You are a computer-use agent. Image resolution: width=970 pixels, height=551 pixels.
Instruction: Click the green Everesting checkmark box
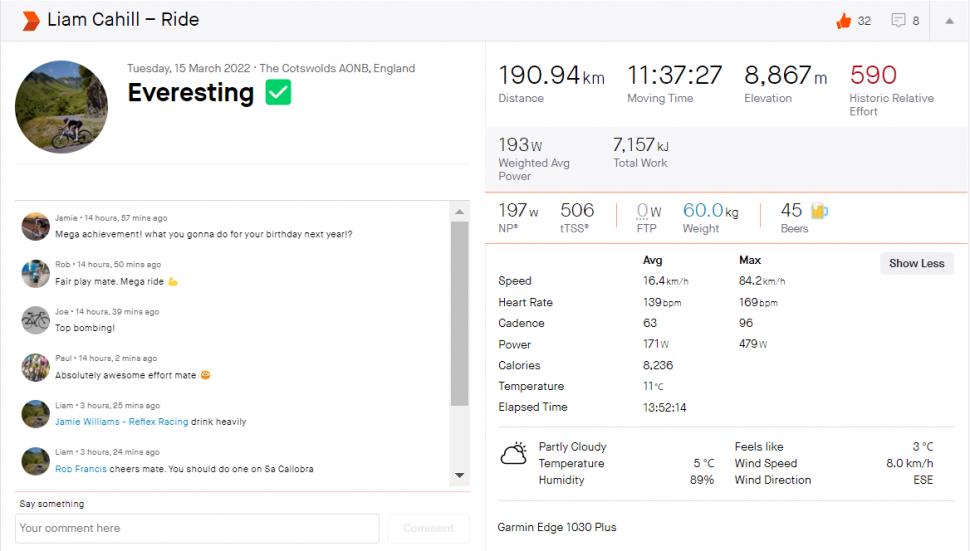click(x=278, y=93)
